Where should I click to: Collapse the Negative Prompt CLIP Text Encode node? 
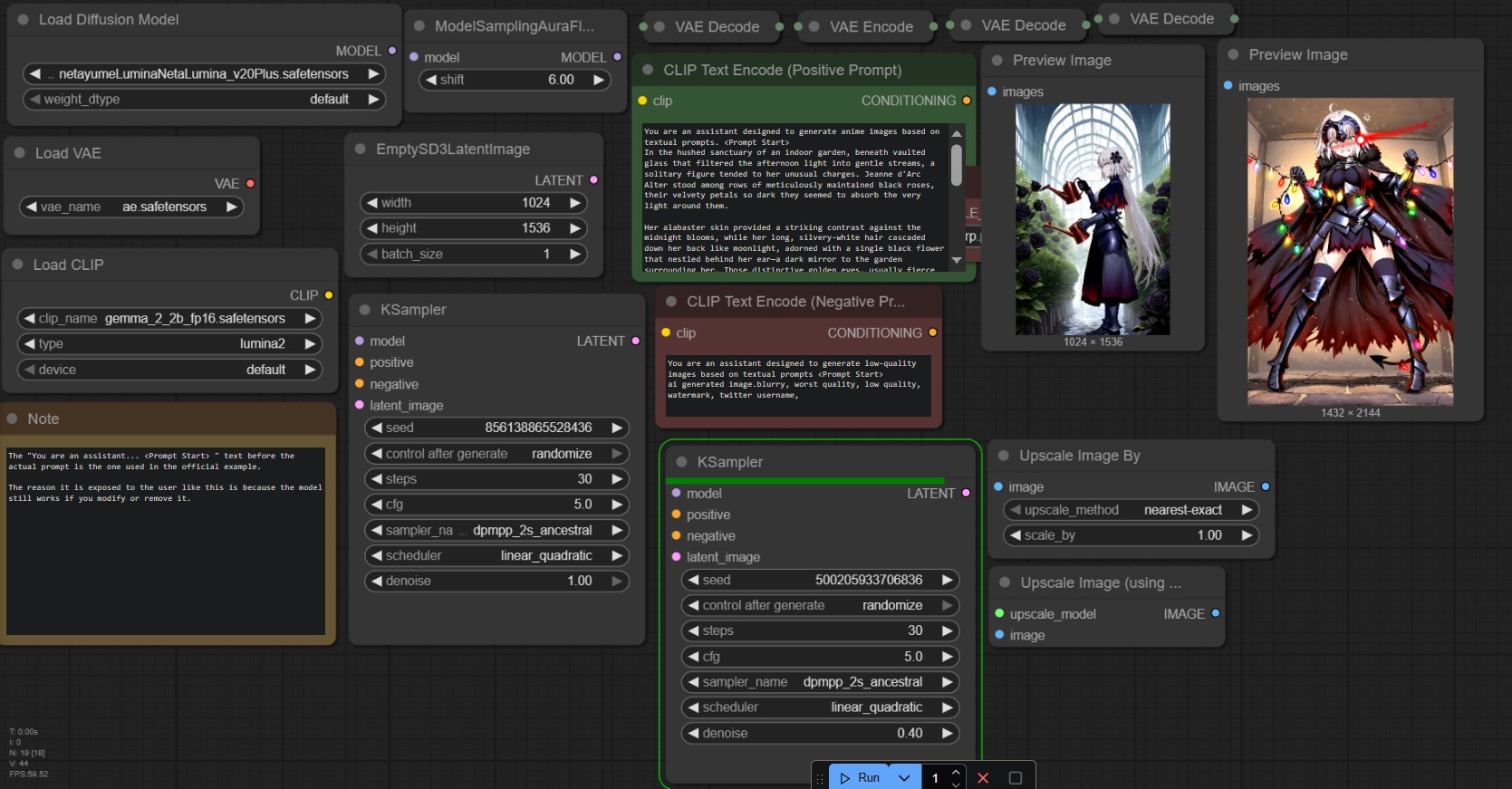coord(671,302)
